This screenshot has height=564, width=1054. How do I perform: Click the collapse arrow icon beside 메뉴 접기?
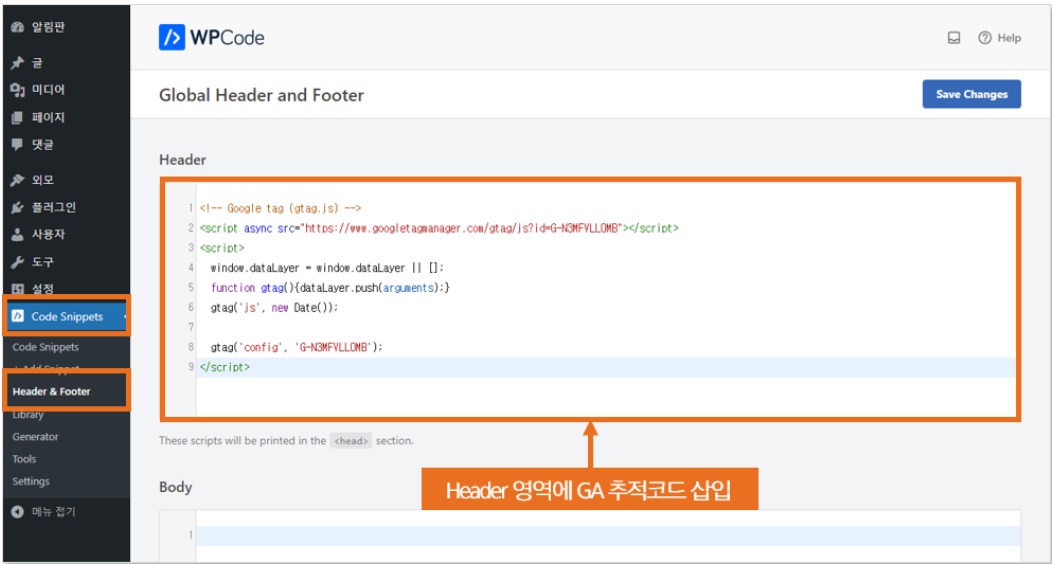(18, 512)
